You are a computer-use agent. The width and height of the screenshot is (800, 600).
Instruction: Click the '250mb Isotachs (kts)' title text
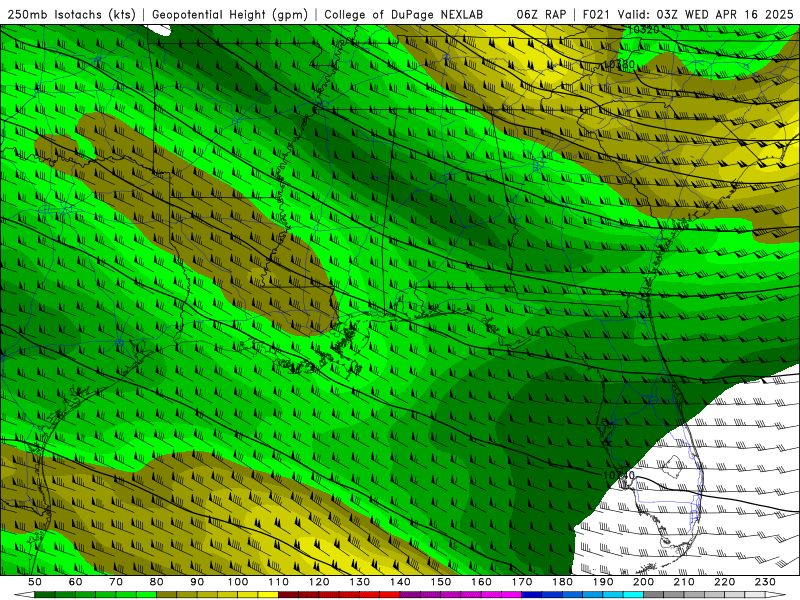point(71,14)
